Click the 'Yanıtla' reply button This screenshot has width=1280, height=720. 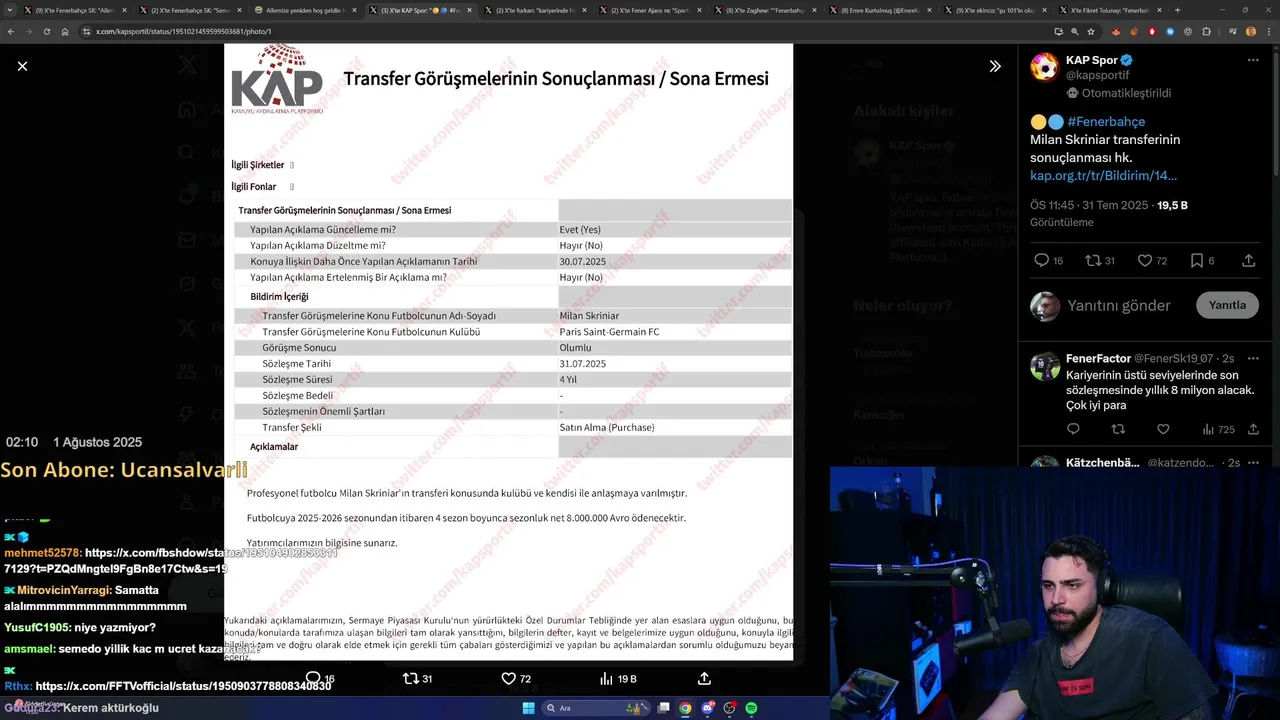click(x=1227, y=305)
